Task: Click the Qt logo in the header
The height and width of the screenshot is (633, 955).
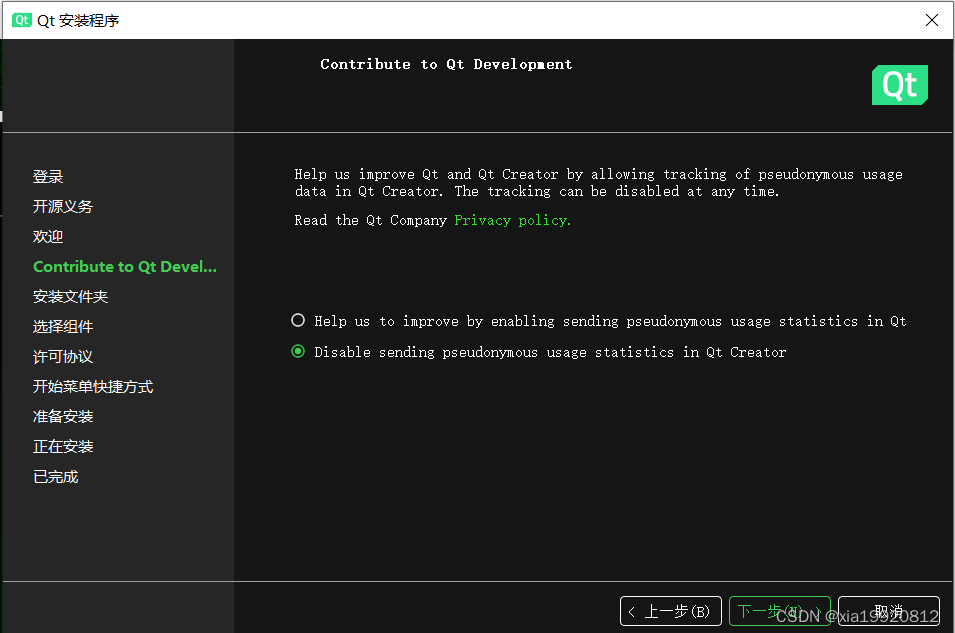Action: pyautogui.click(x=900, y=85)
